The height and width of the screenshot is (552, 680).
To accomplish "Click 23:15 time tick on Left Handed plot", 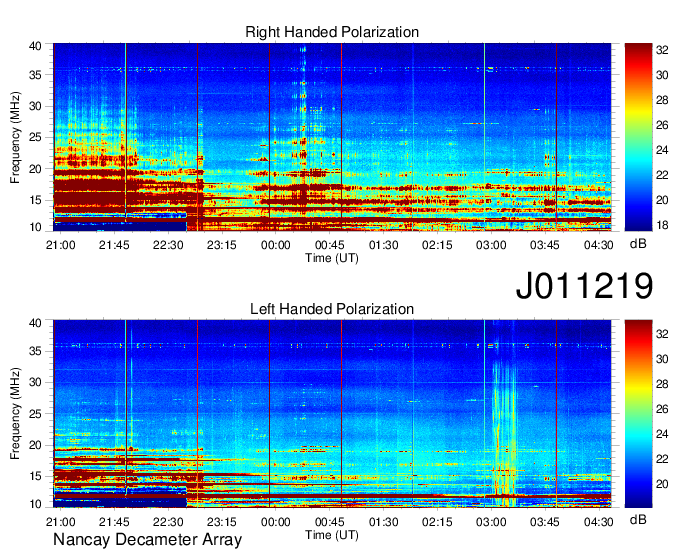I will (222, 522).
